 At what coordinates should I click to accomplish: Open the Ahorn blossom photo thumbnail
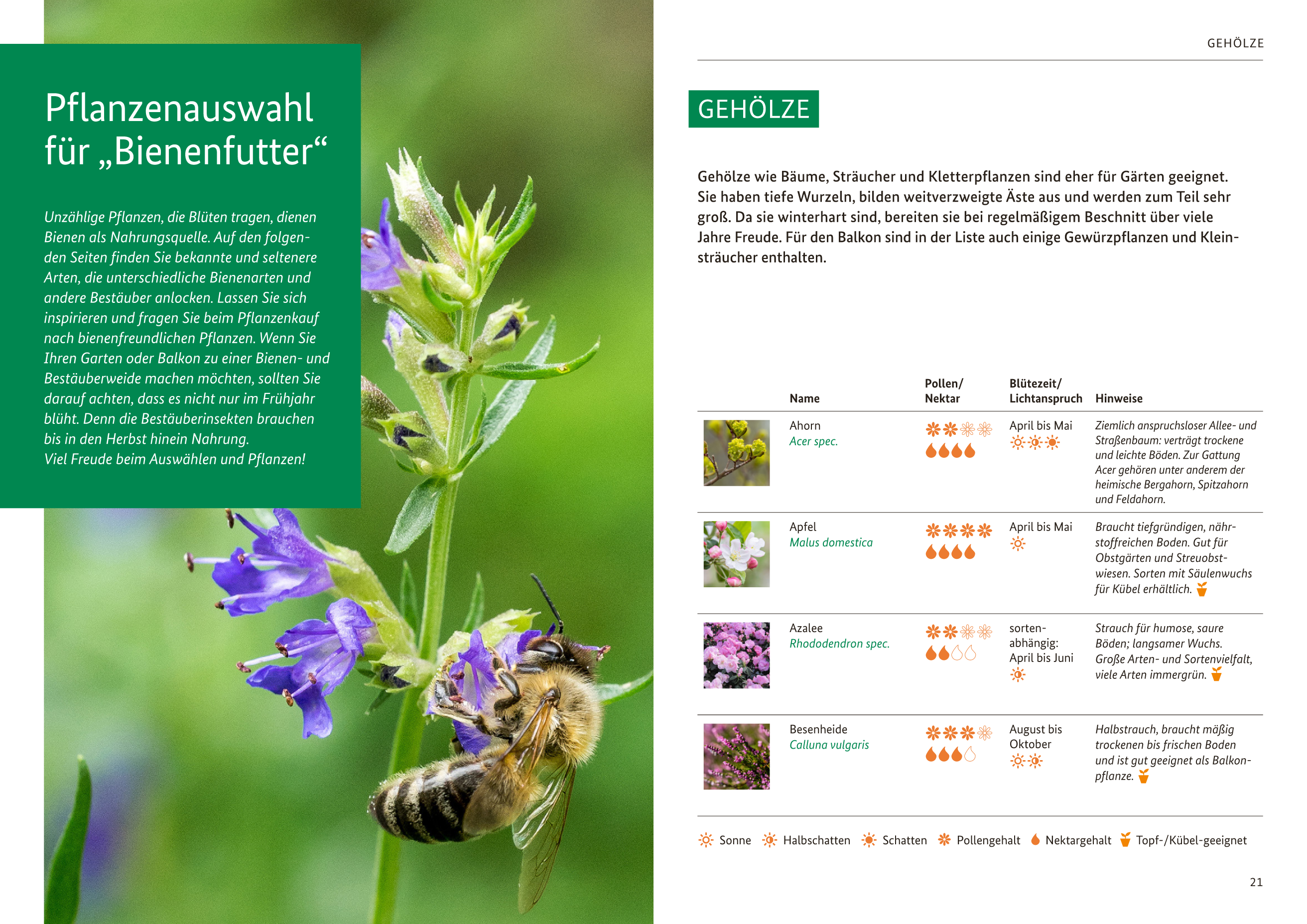pyautogui.click(x=737, y=453)
